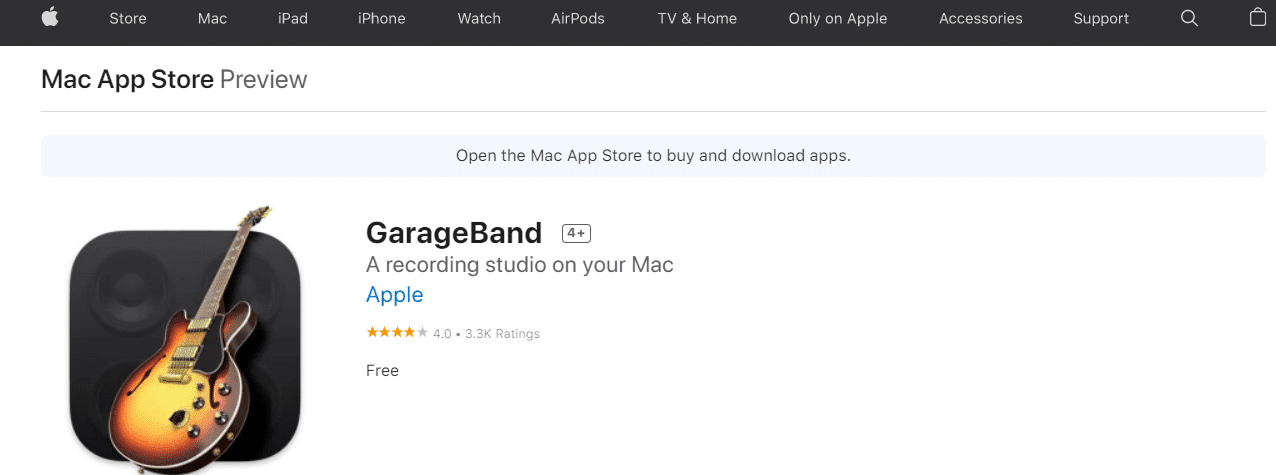The height and width of the screenshot is (475, 1276).
Task: Open the shopping bag icon
Action: pos(1258,17)
